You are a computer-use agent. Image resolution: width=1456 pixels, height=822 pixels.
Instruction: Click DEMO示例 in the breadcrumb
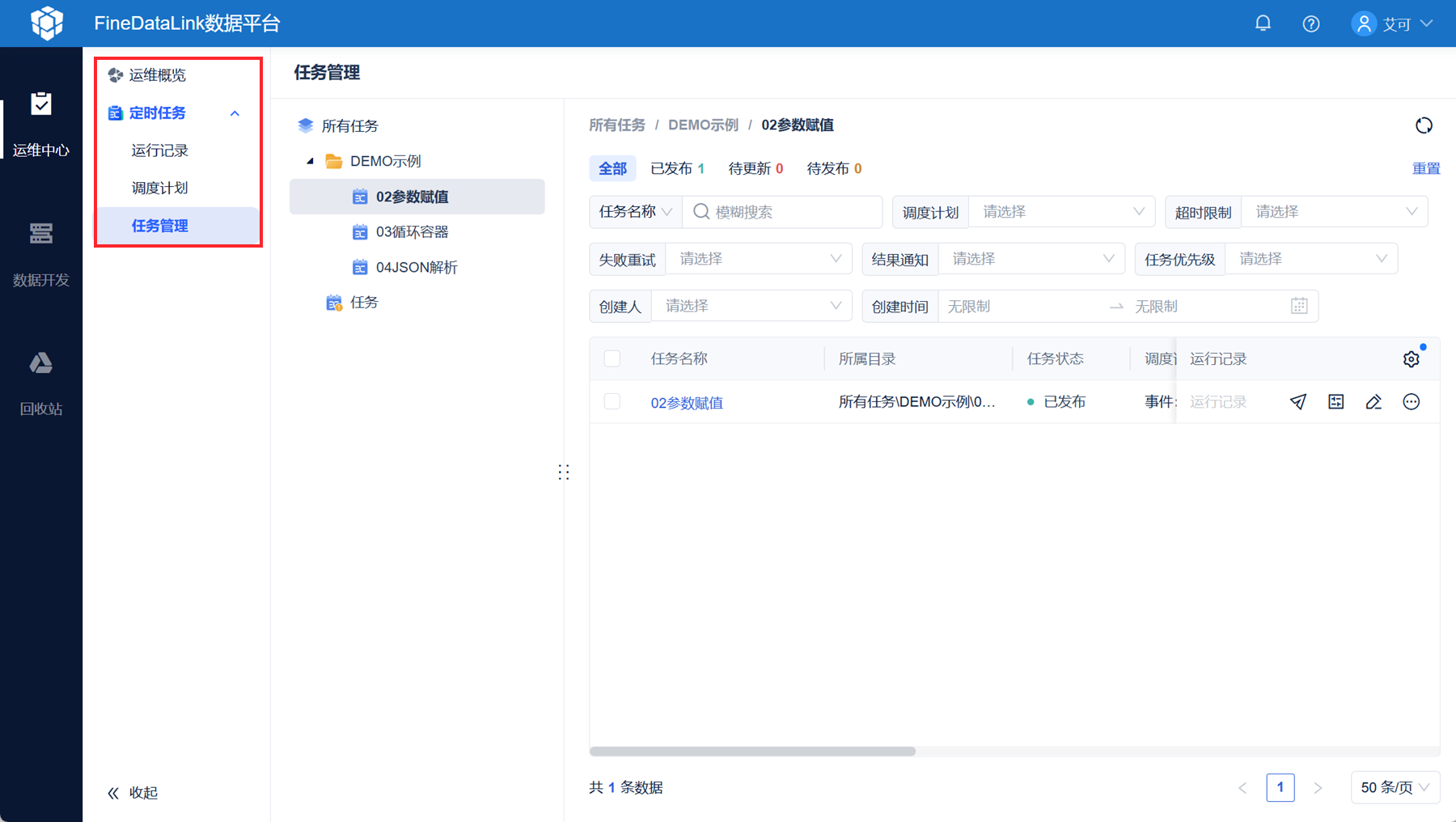pyautogui.click(x=703, y=125)
